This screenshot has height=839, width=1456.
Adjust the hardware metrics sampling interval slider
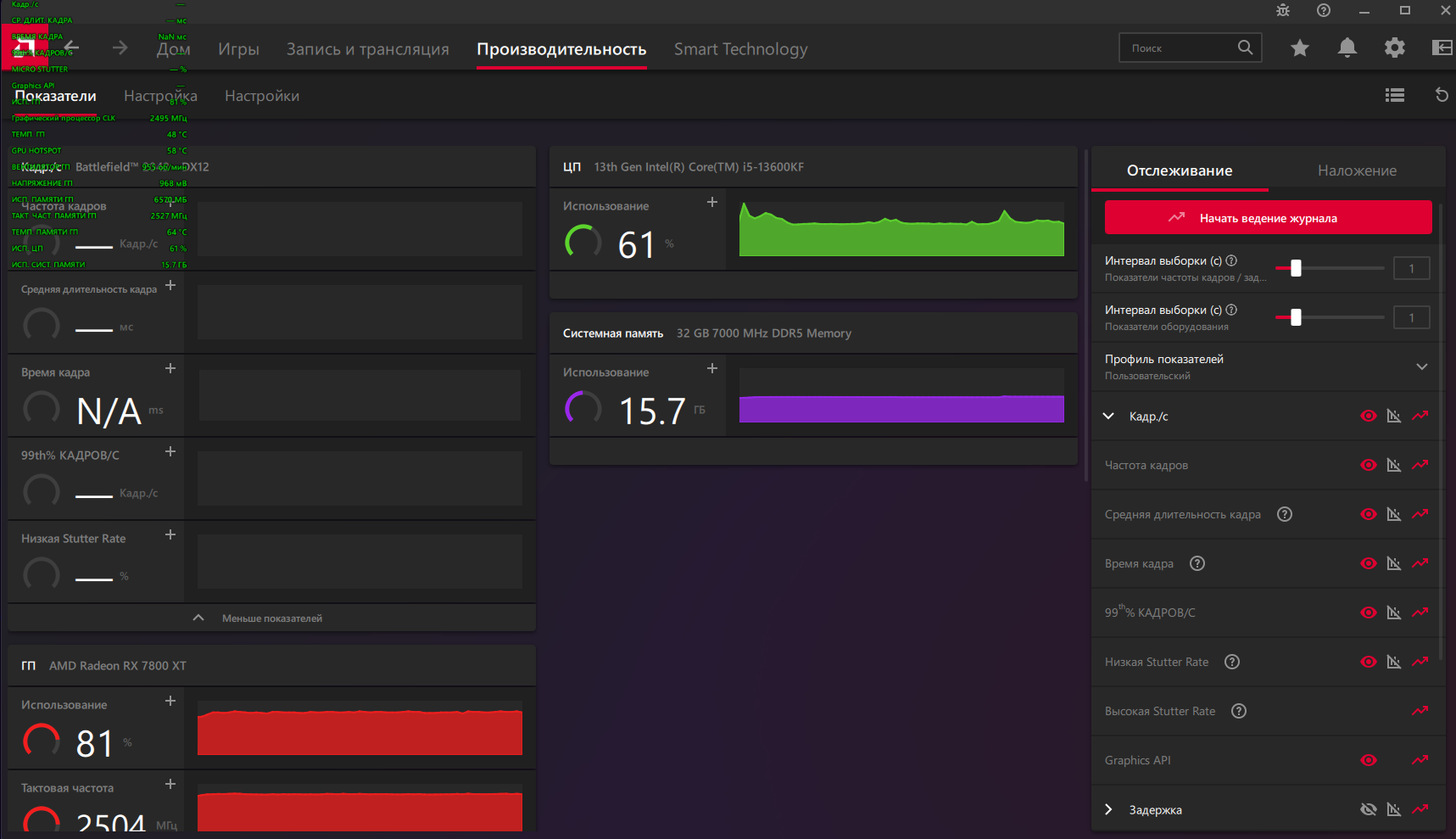1296,317
